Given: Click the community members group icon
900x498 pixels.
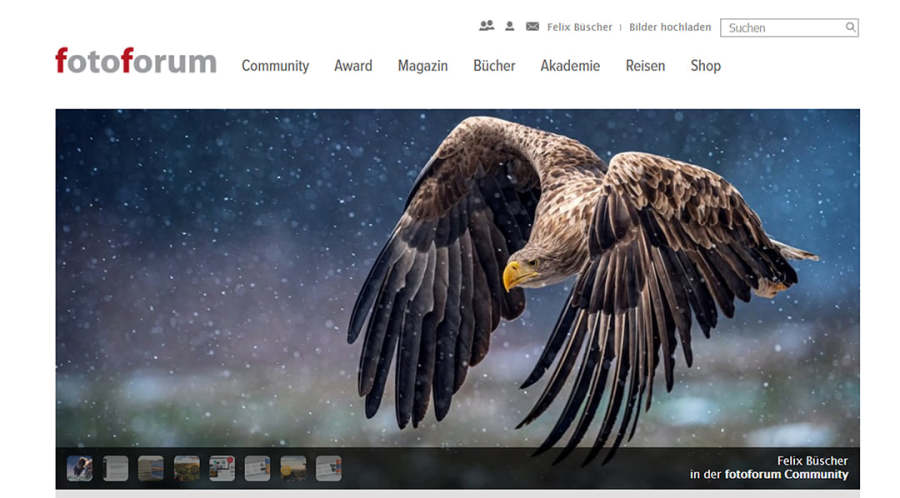Looking at the screenshot, I should point(487,26).
